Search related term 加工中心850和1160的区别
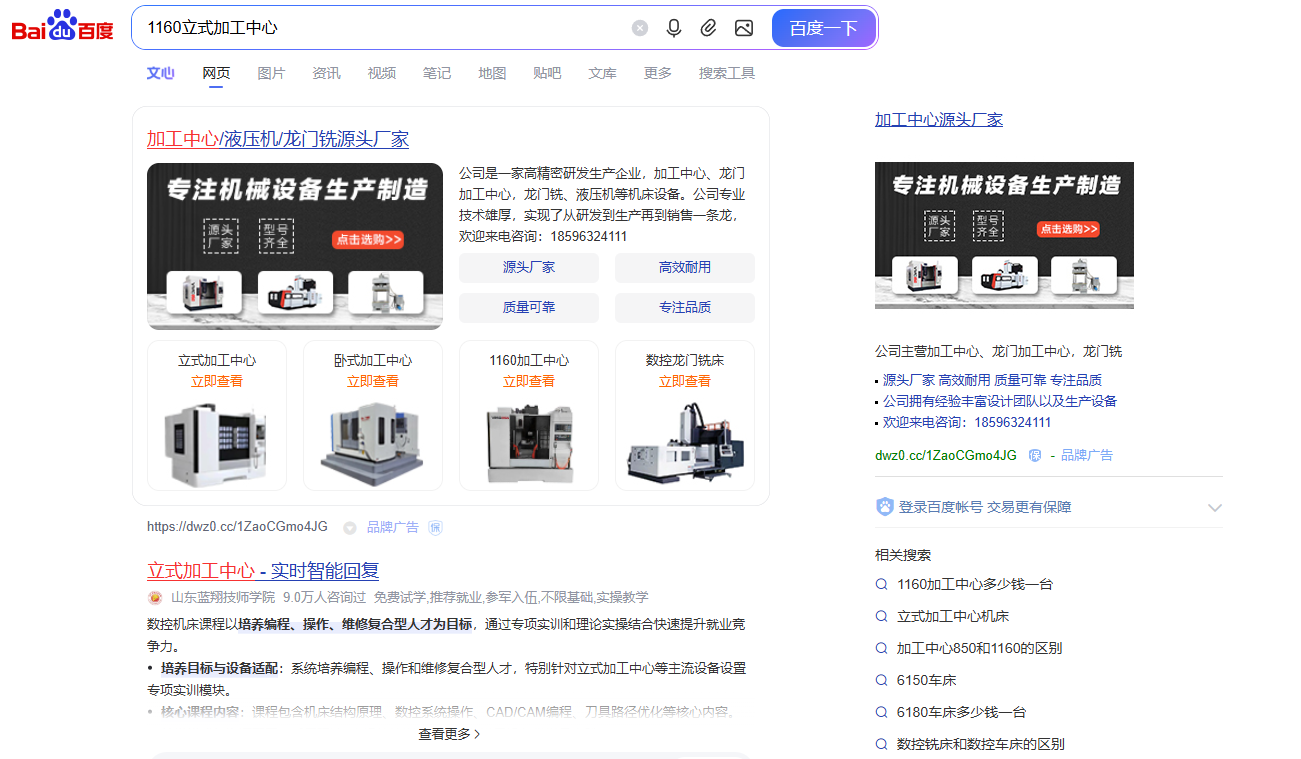The height and width of the screenshot is (759, 1301). 979,648
